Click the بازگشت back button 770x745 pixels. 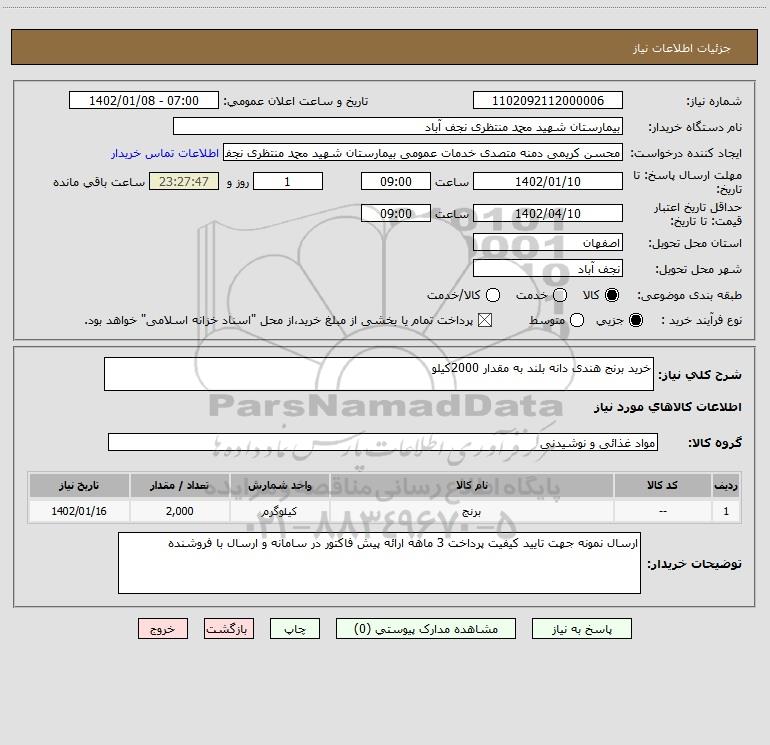tap(229, 629)
